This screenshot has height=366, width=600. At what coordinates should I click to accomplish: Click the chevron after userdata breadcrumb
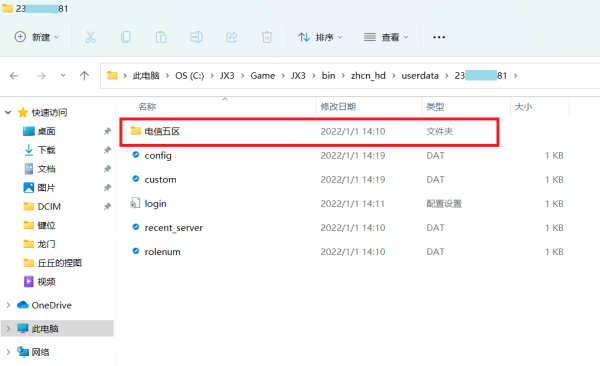pyautogui.click(x=447, y=76)
